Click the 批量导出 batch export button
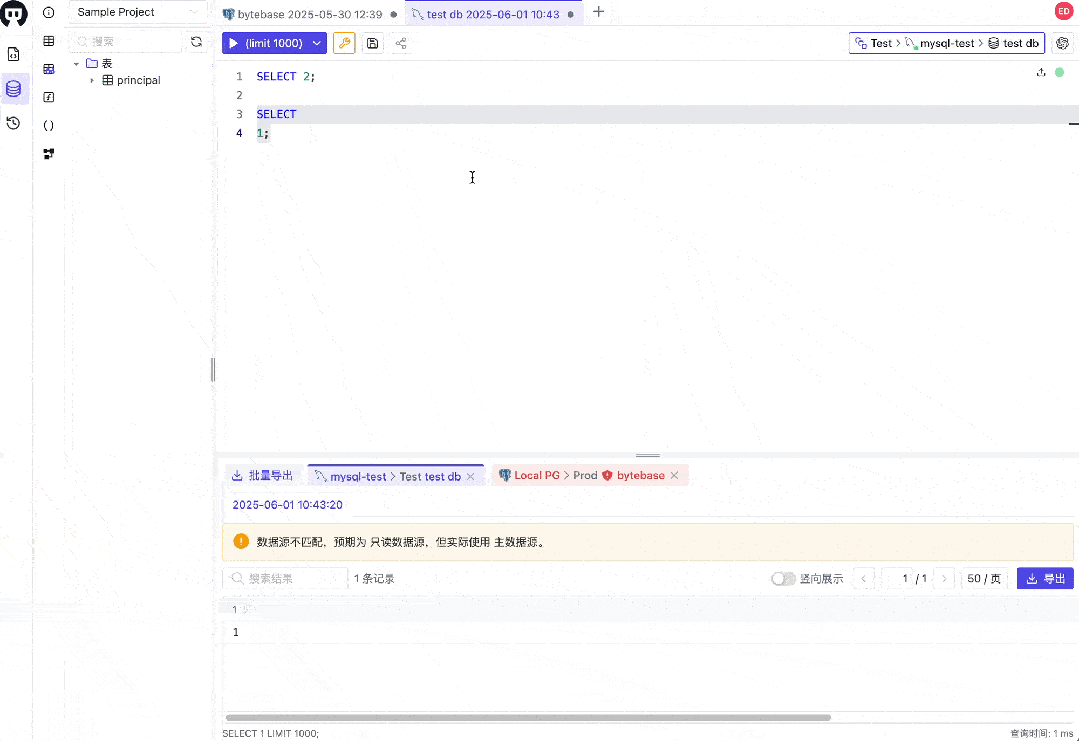 (x=262, y=475)
